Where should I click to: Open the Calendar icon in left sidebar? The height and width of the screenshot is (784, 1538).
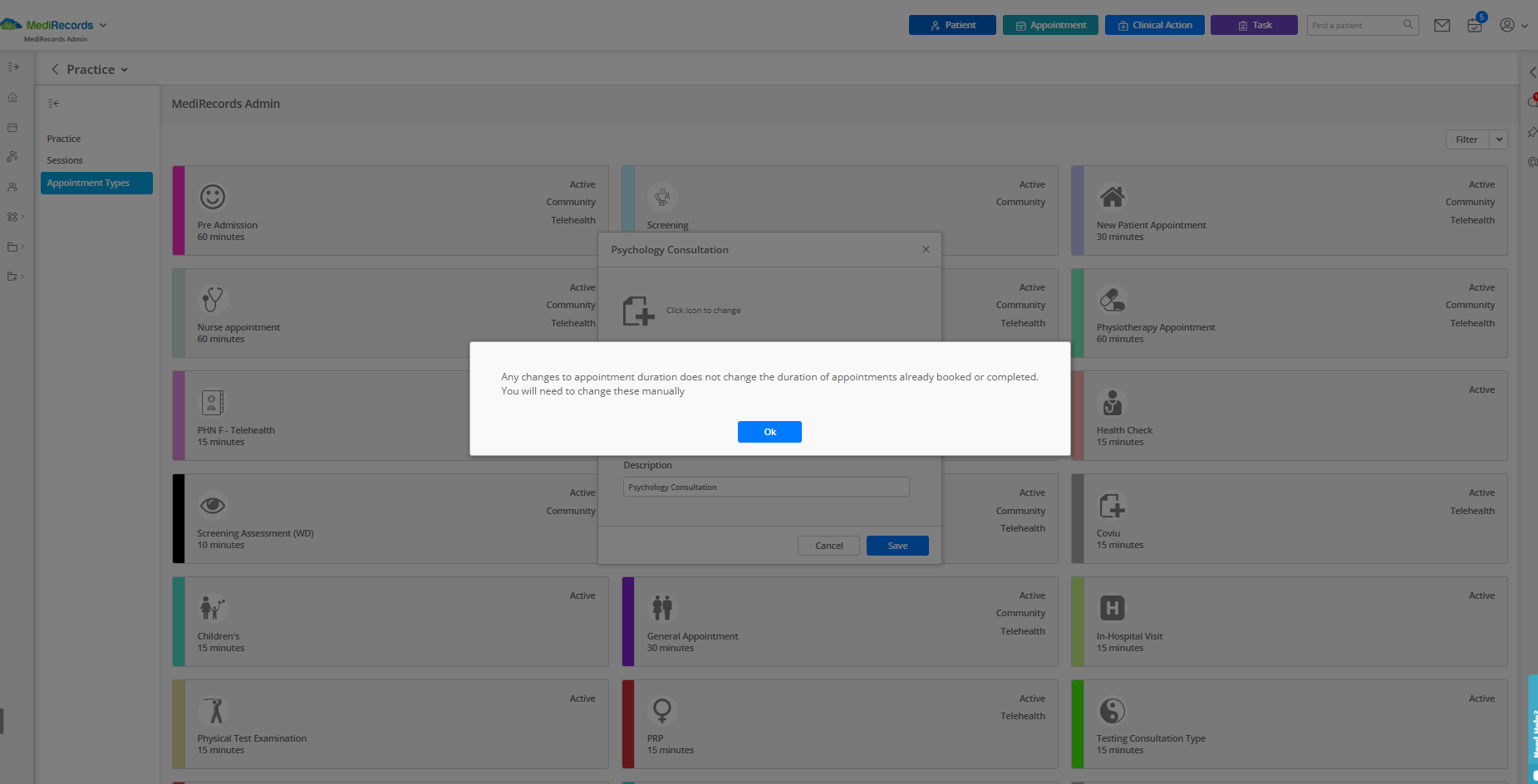point(12,126)
